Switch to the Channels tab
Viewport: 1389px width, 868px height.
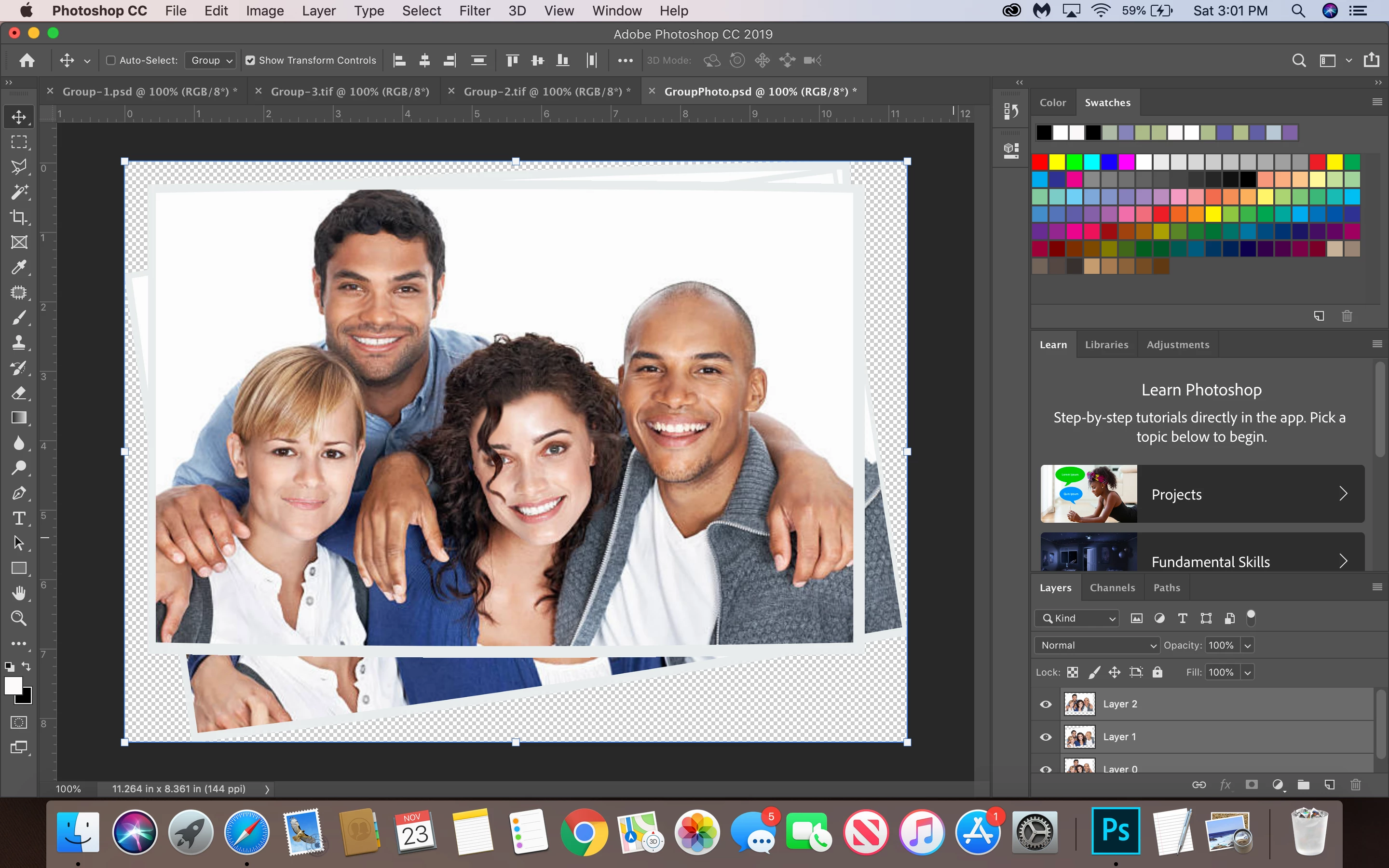click(x=1112, y=587)
